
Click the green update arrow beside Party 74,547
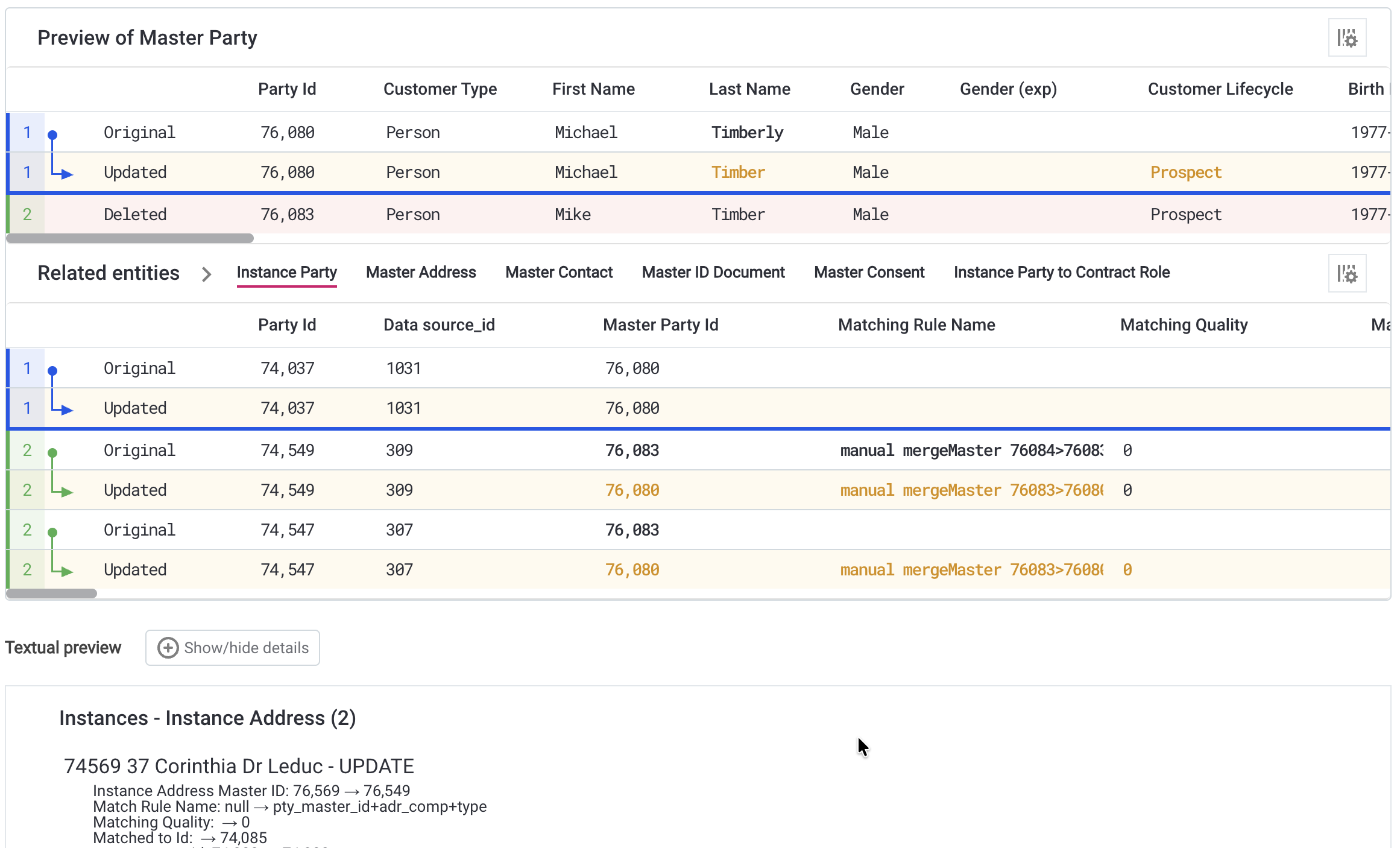66,570
